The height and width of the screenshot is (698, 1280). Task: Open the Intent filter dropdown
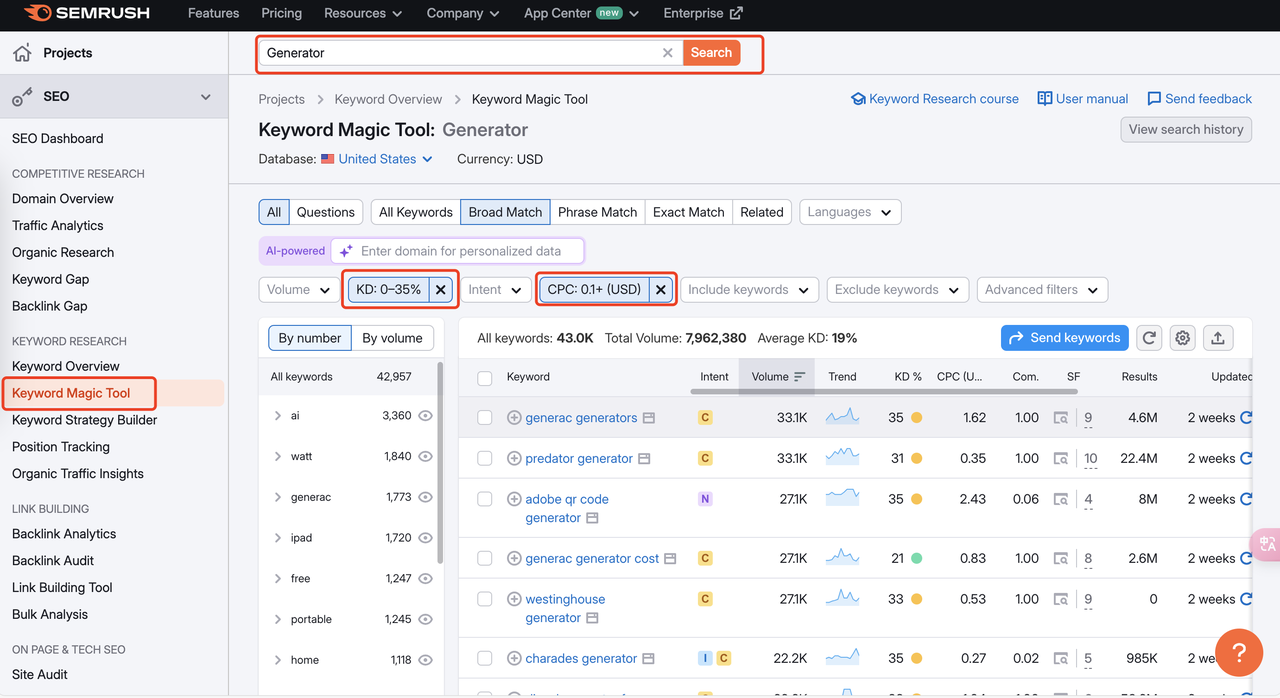(x=495, y=290)
